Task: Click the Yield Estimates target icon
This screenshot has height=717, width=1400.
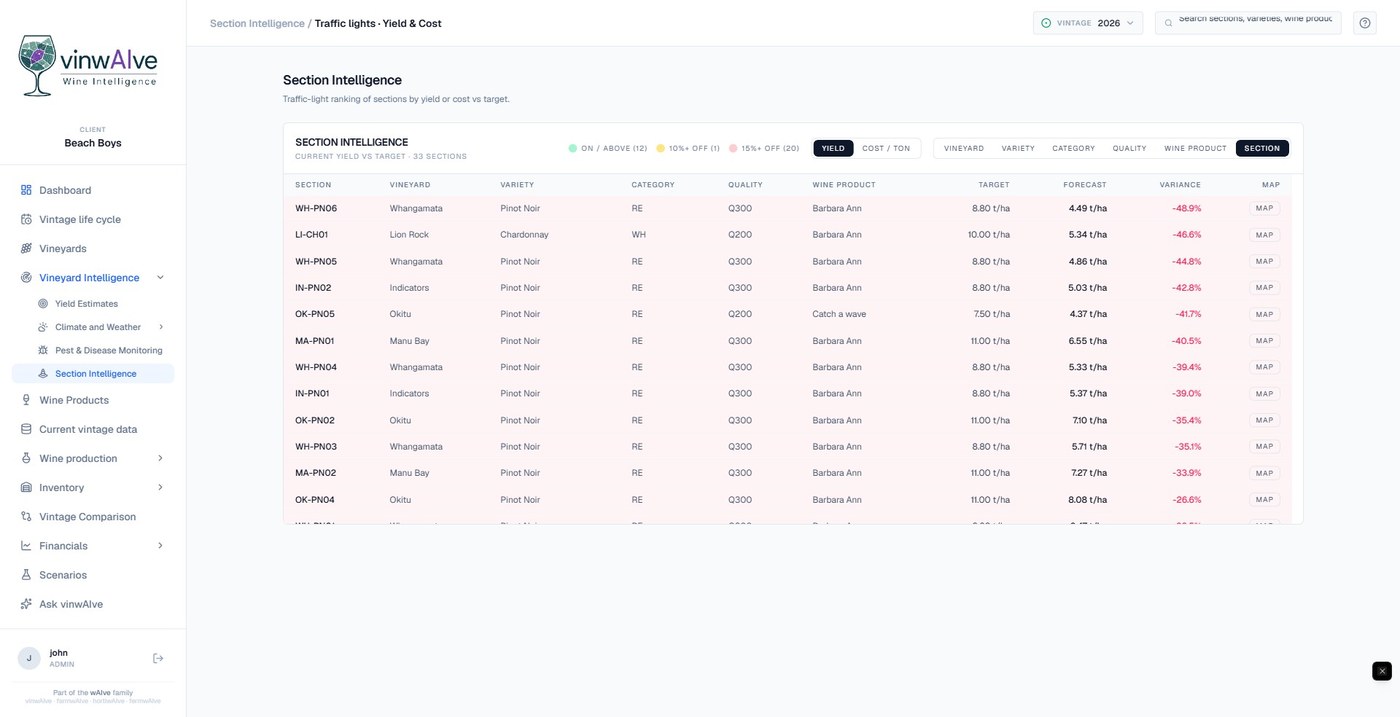Action: 43,303
